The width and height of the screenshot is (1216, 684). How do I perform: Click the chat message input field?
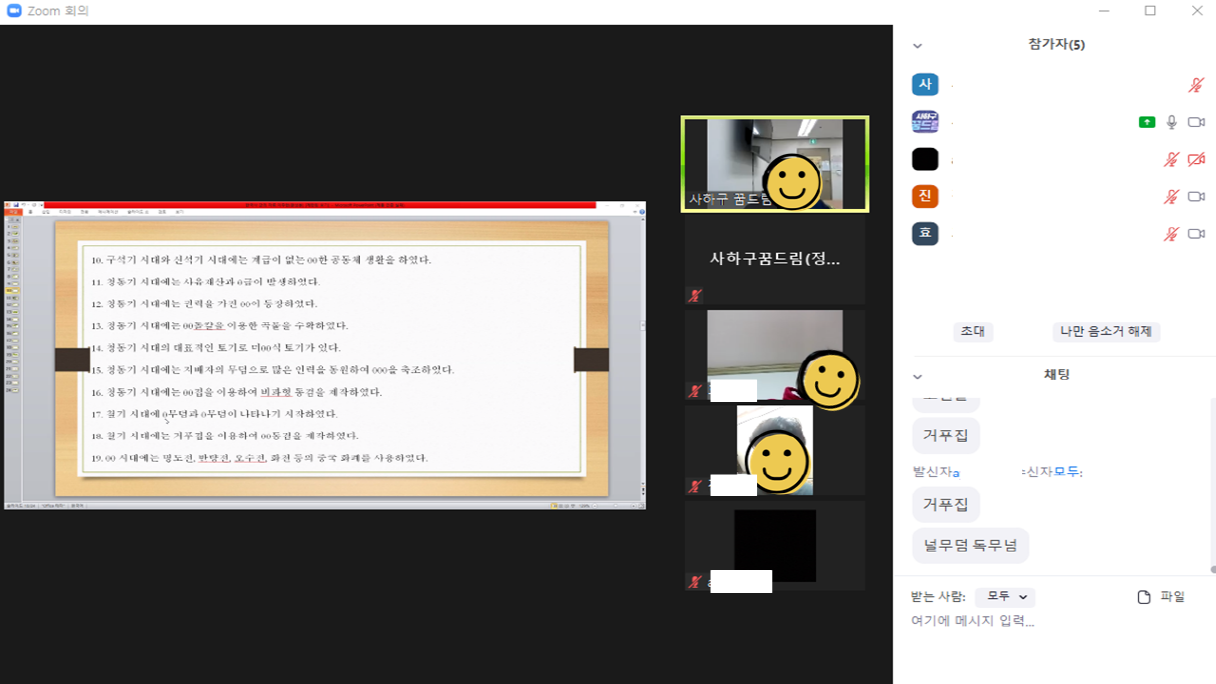[x=1050, y=621]
